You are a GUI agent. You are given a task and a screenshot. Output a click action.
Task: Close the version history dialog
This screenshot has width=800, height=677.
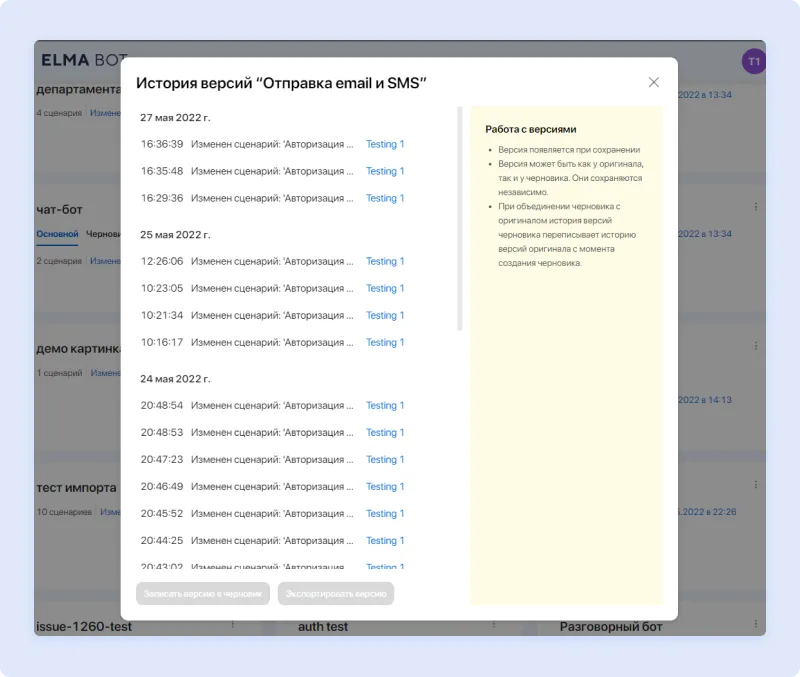click(x=654, y=82)
